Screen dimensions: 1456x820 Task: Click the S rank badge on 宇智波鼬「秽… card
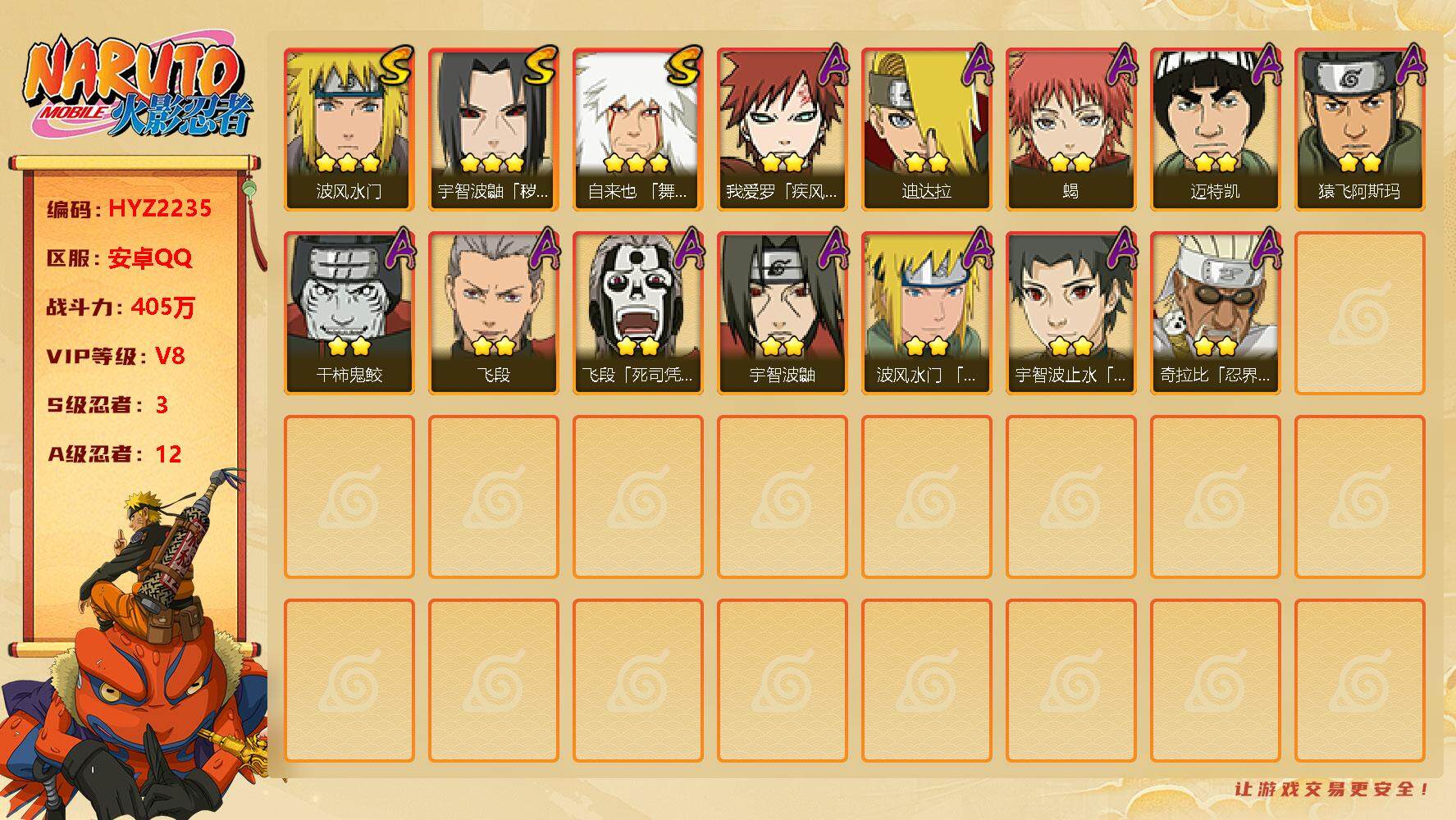pos(540,66)
